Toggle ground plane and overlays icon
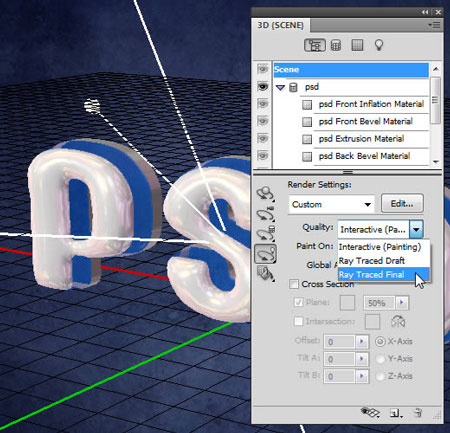The width and height of the screenshot is (450, 433). 371,413
